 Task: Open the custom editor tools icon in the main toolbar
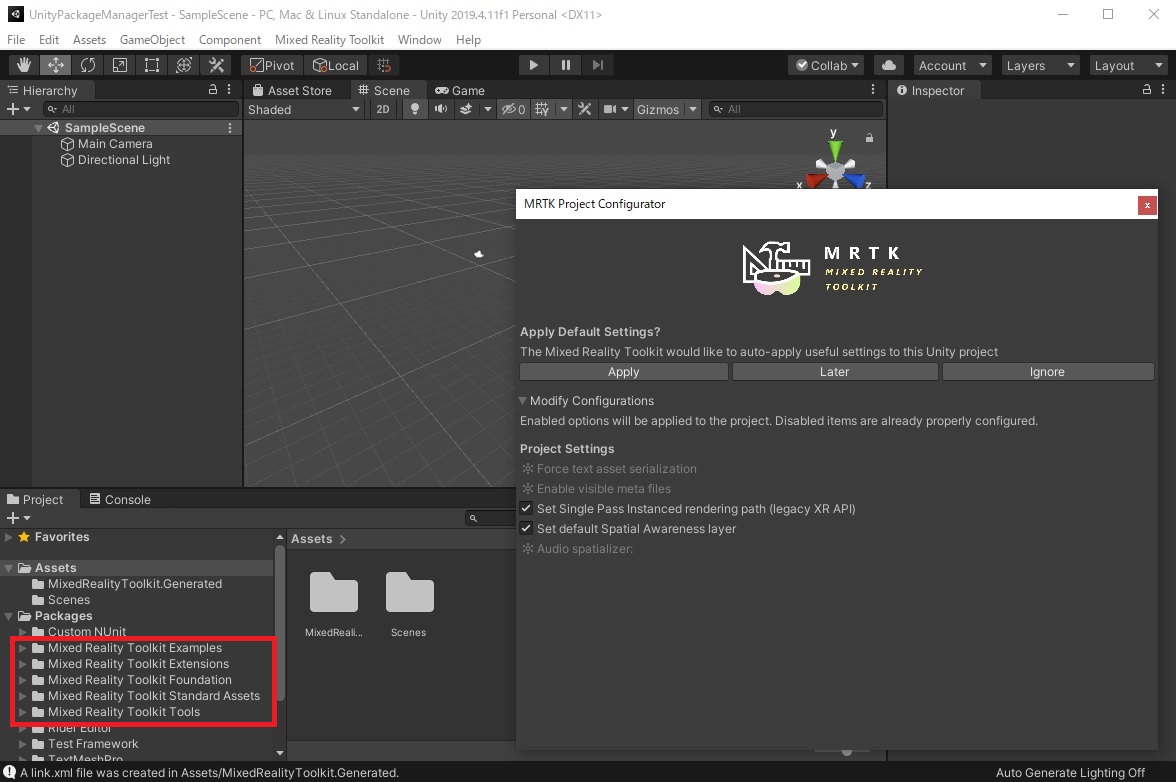(216, 65)
